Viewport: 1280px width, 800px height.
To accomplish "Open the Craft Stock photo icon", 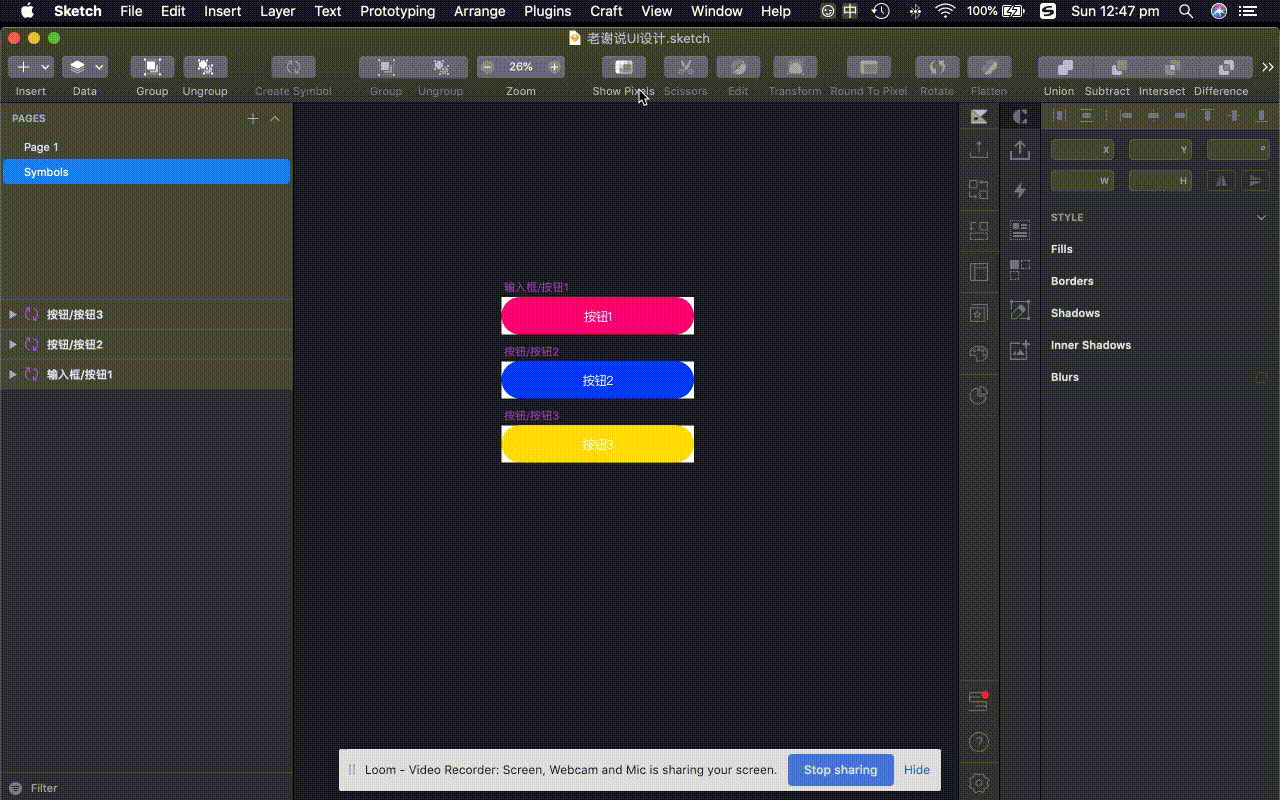I will point(1019,350).
